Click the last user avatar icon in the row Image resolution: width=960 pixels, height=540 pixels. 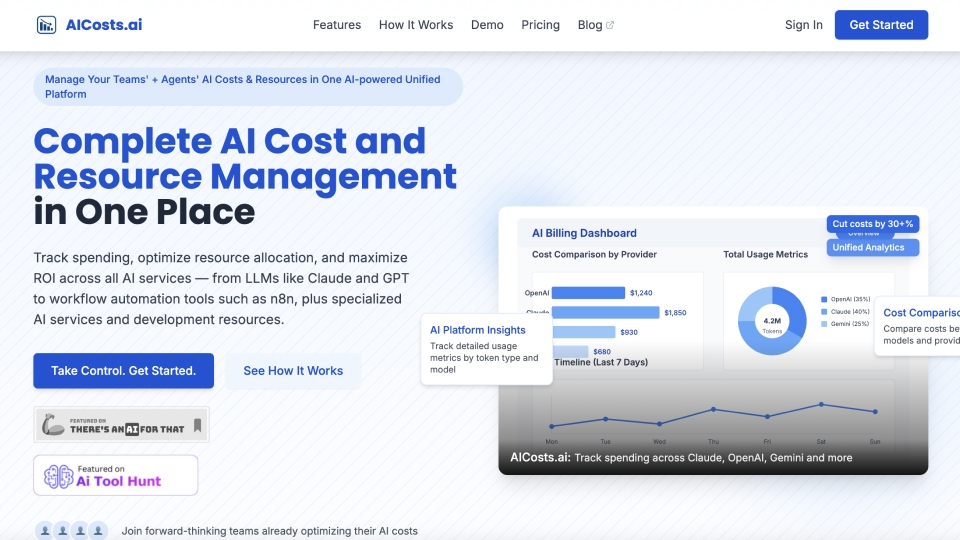[98, 531]
